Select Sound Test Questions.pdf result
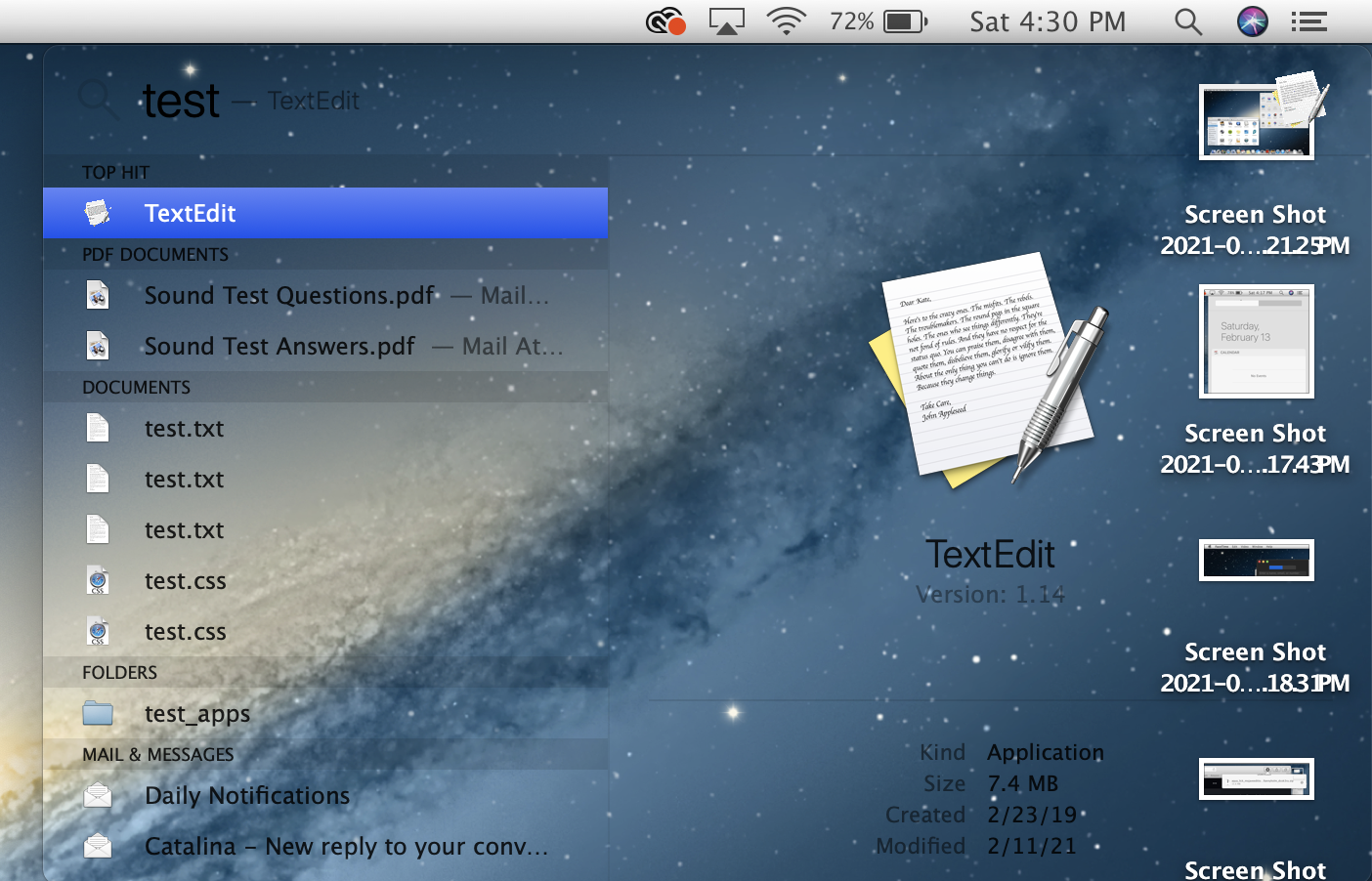Viewport: 1372px width, 881px height. pyautogui.click(x=325, y=295)
